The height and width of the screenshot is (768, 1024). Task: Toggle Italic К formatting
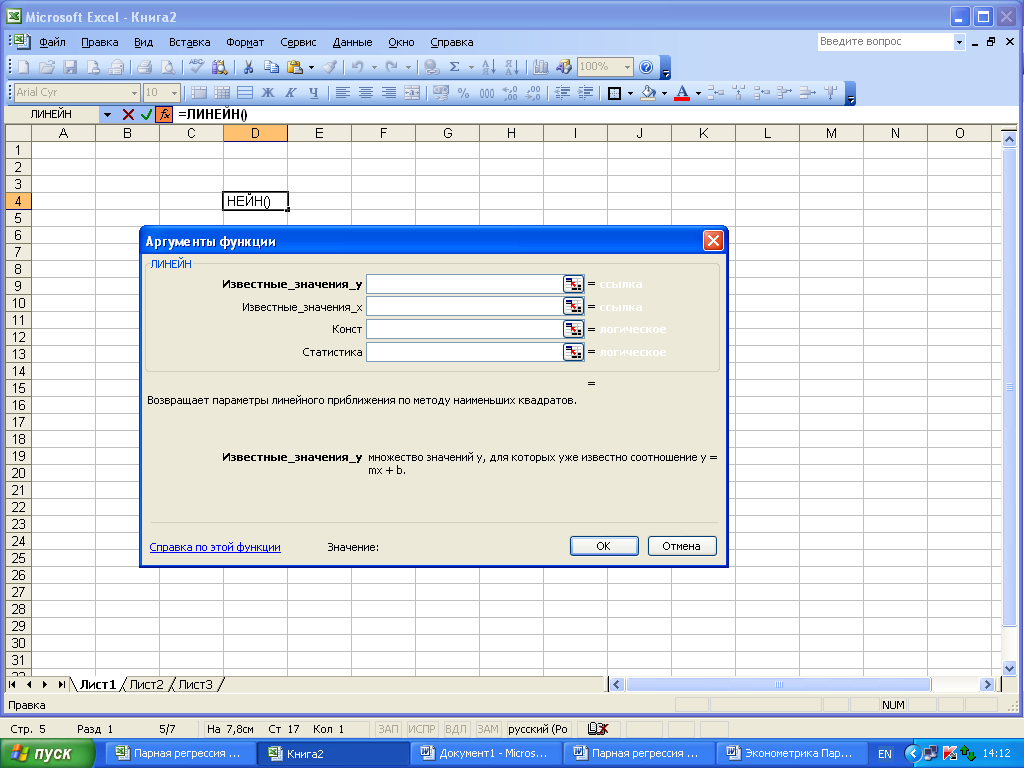tap(291, 93)
